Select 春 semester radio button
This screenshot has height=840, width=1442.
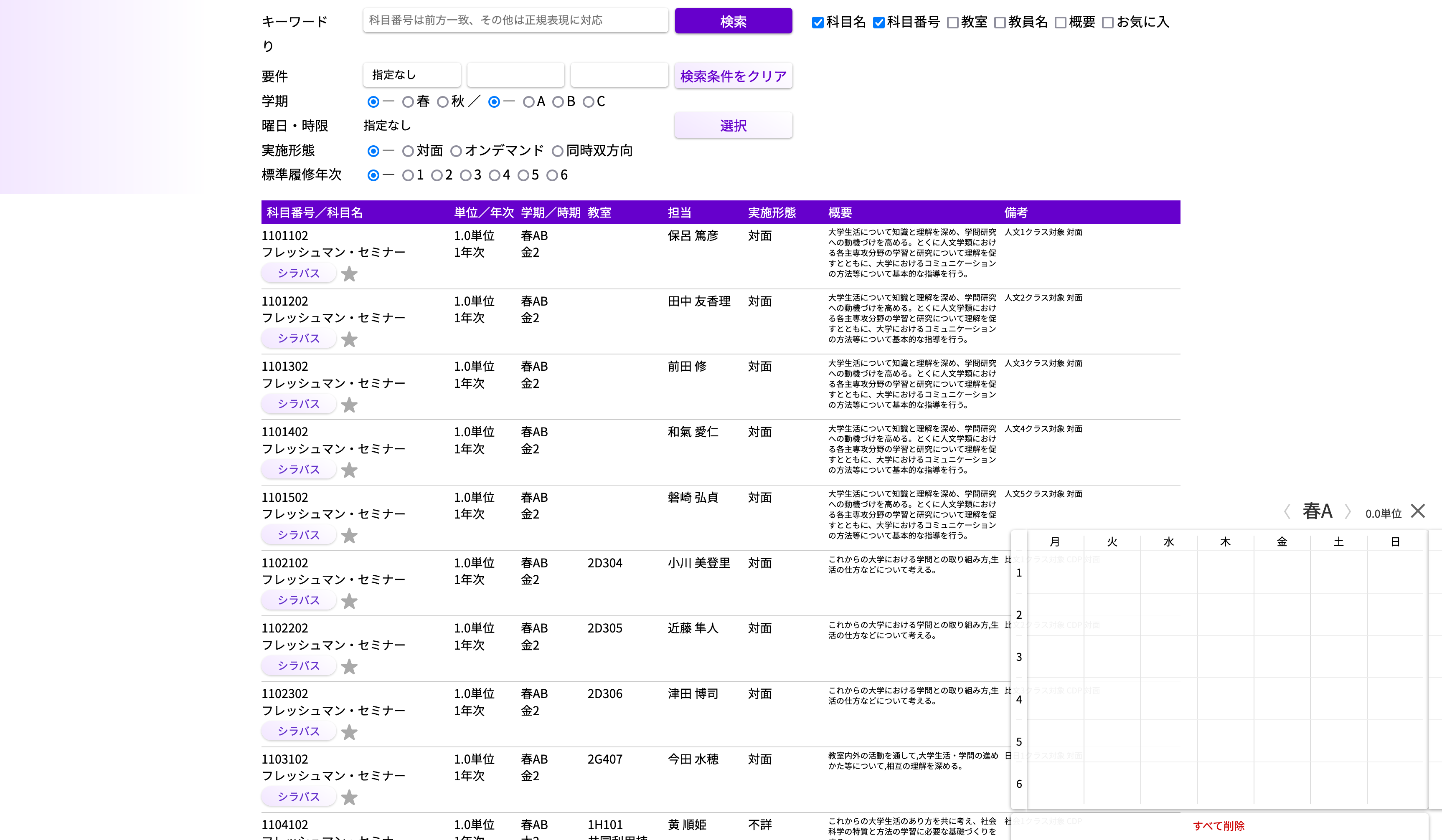tap(408, 102)
